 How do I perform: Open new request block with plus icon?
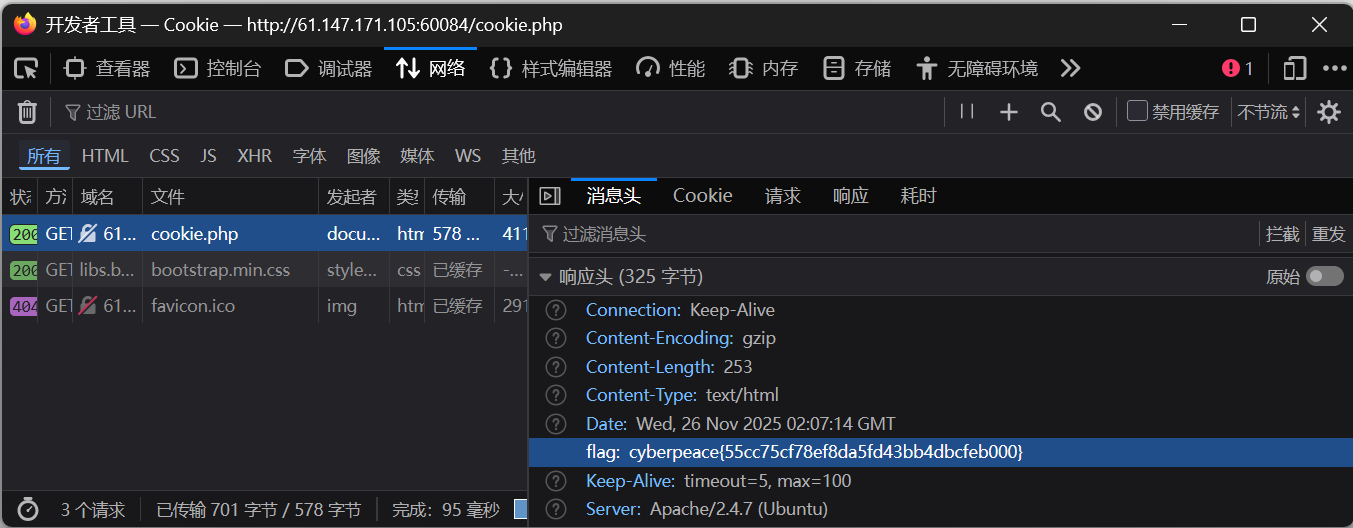pos(1009,112)
